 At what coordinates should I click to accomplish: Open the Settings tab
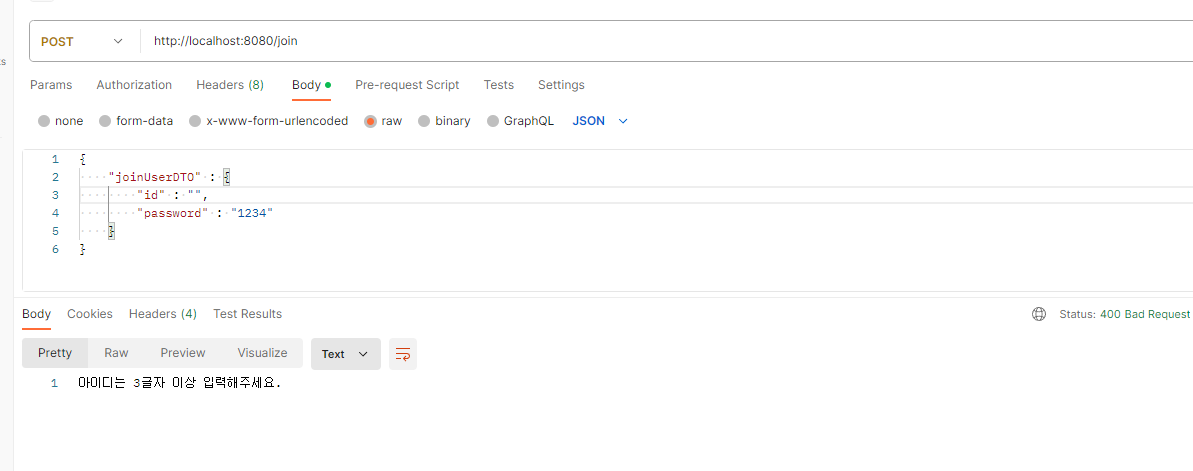[561, 85]
